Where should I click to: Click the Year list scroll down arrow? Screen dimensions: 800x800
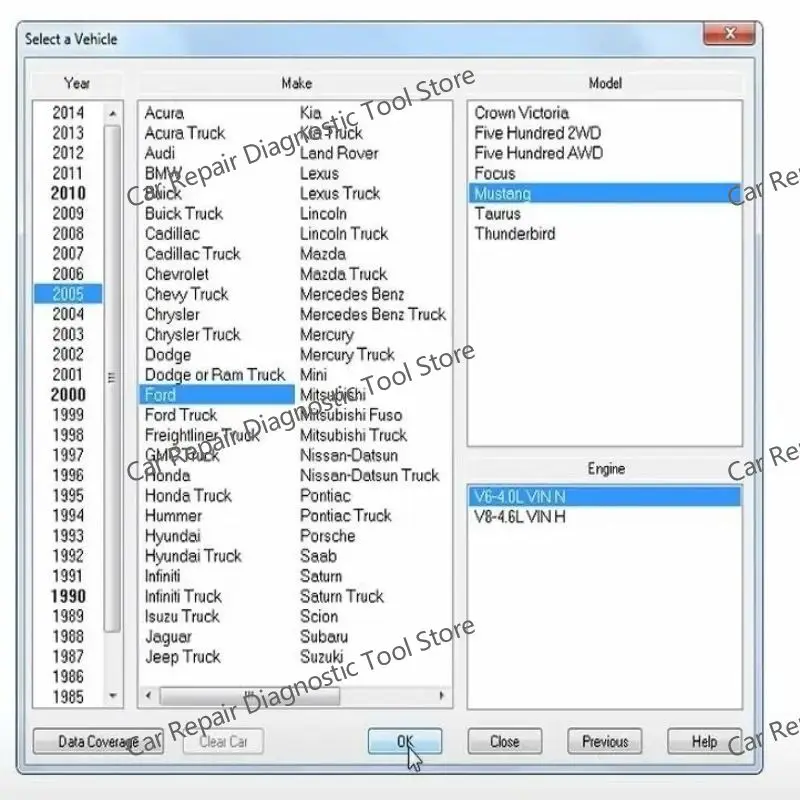[x=113, y=696]
